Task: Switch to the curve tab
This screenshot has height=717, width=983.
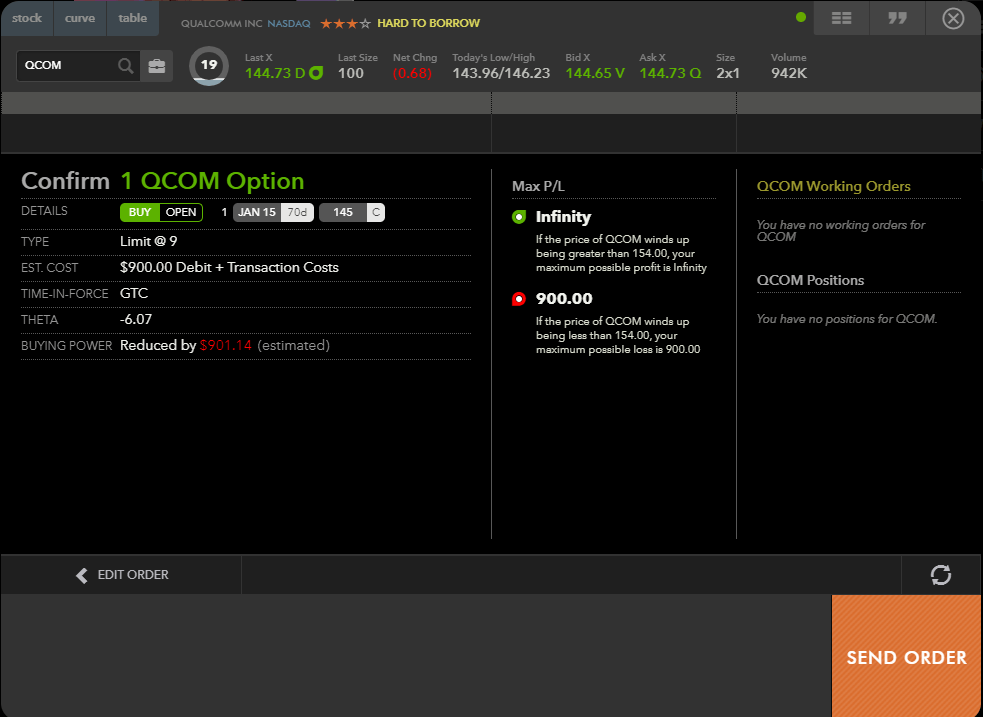Action: pyautogui.click(x=80, y=18)
